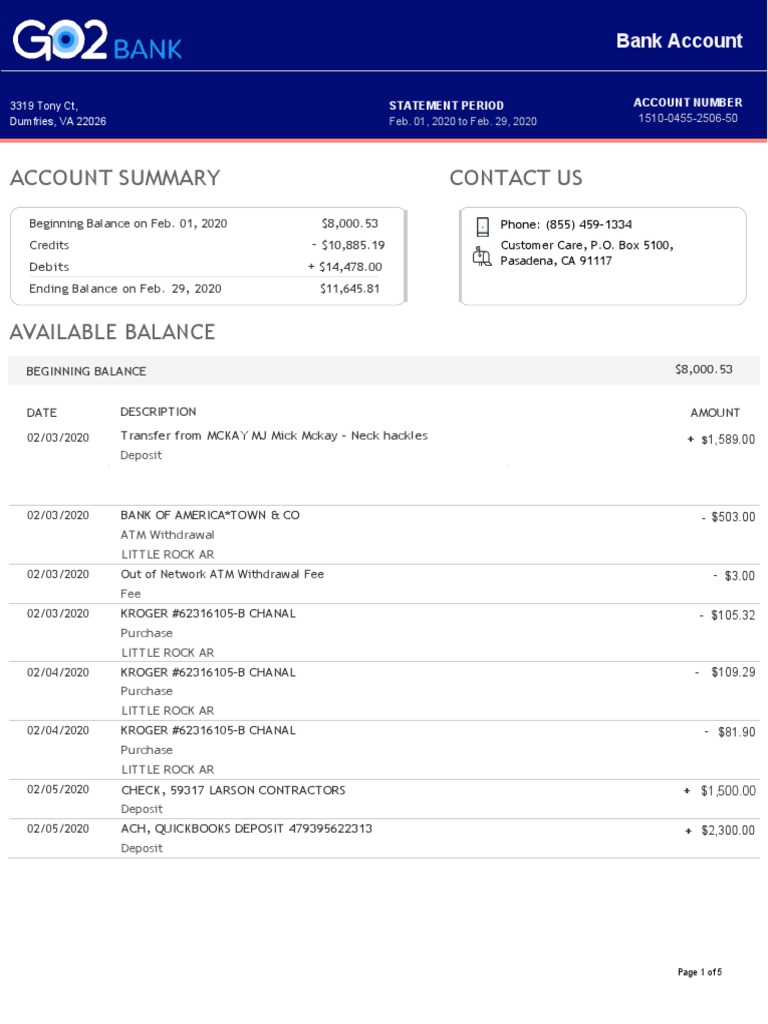The width and height of the screenshot is (768, 1024).
Task: Click the phone icon in Contact Us
Action: (x=482, y=226)
